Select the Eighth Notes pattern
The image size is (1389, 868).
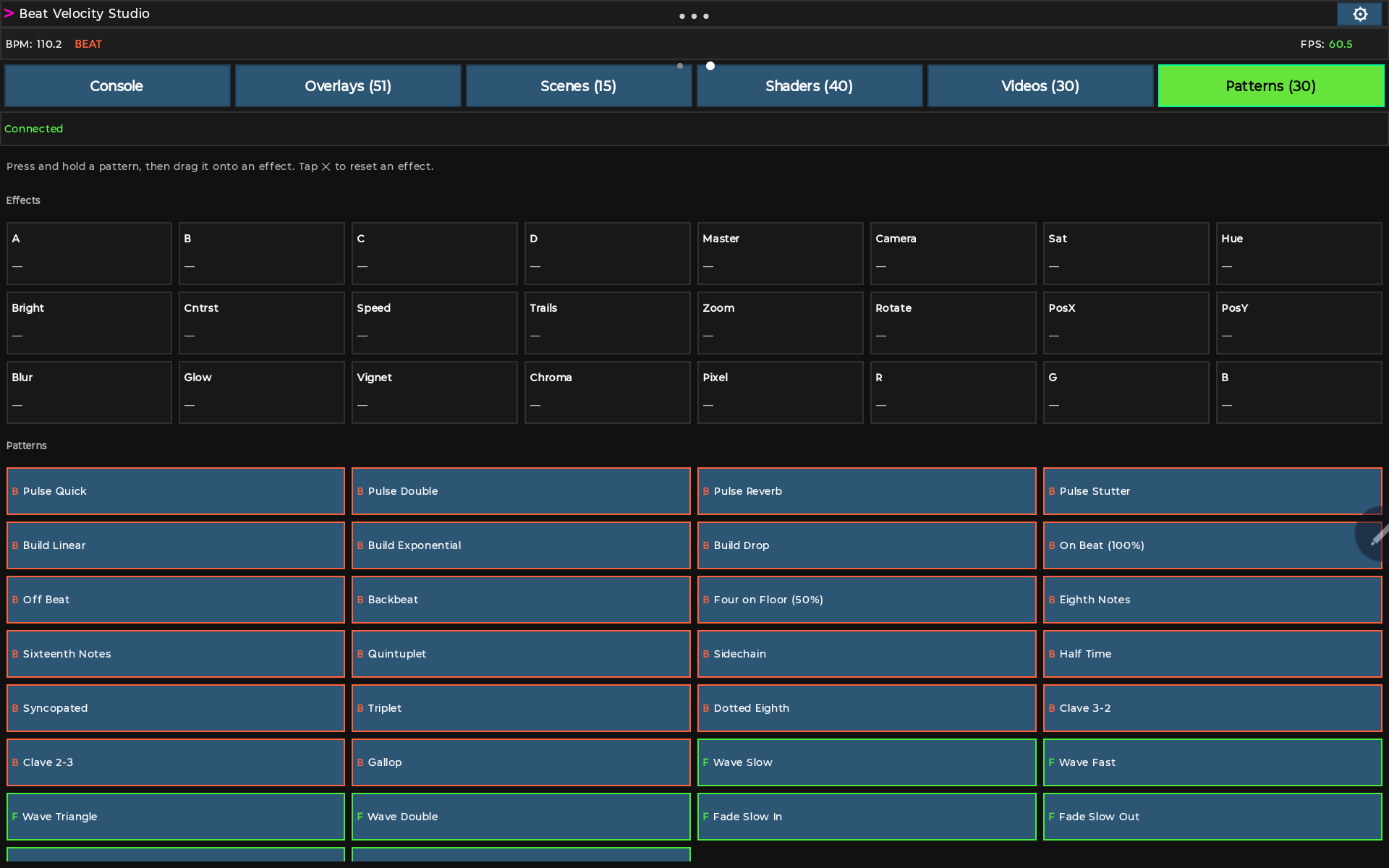pyautogui.click(x=1212, y=600)
